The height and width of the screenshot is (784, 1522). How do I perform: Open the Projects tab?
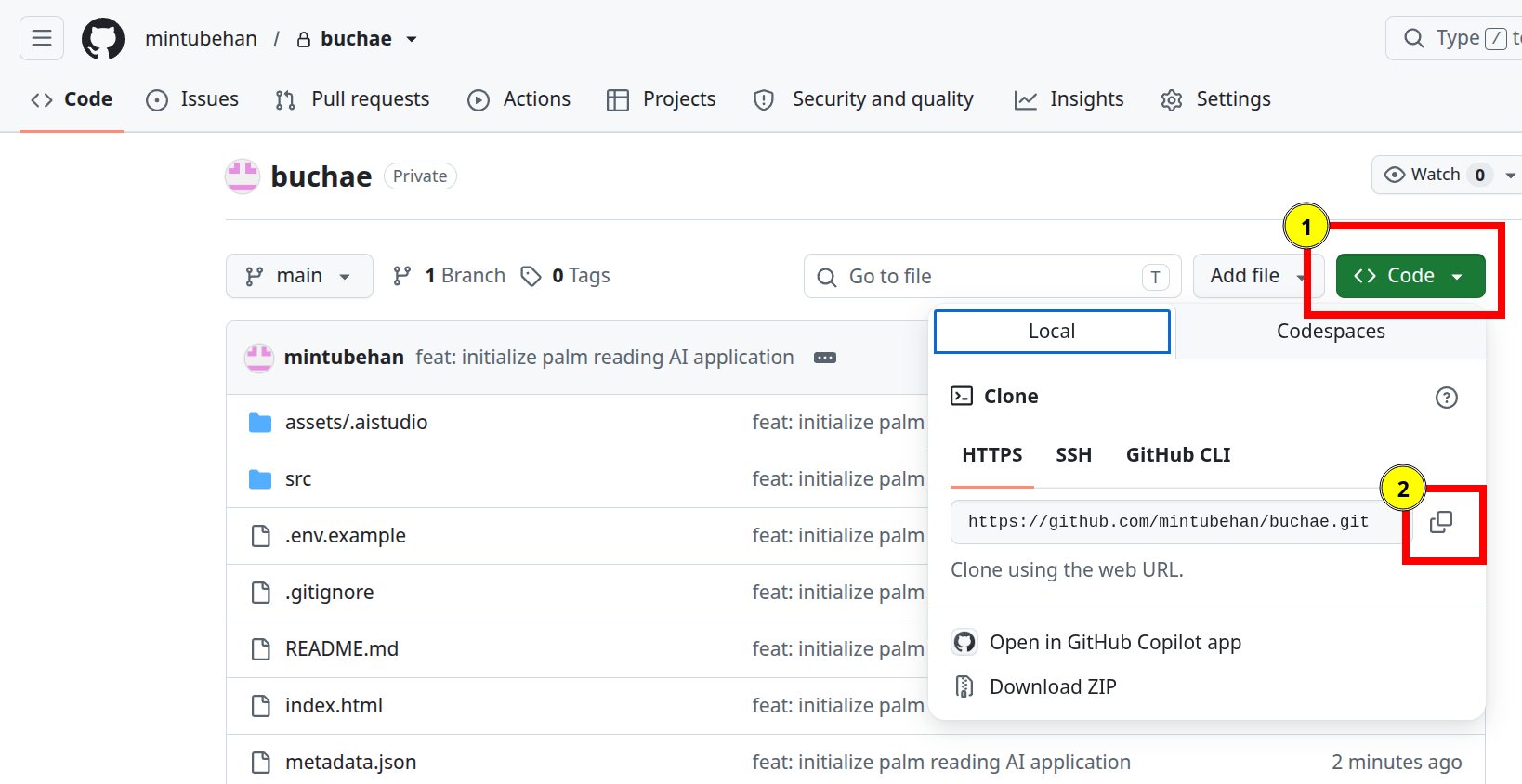(661, 99)
